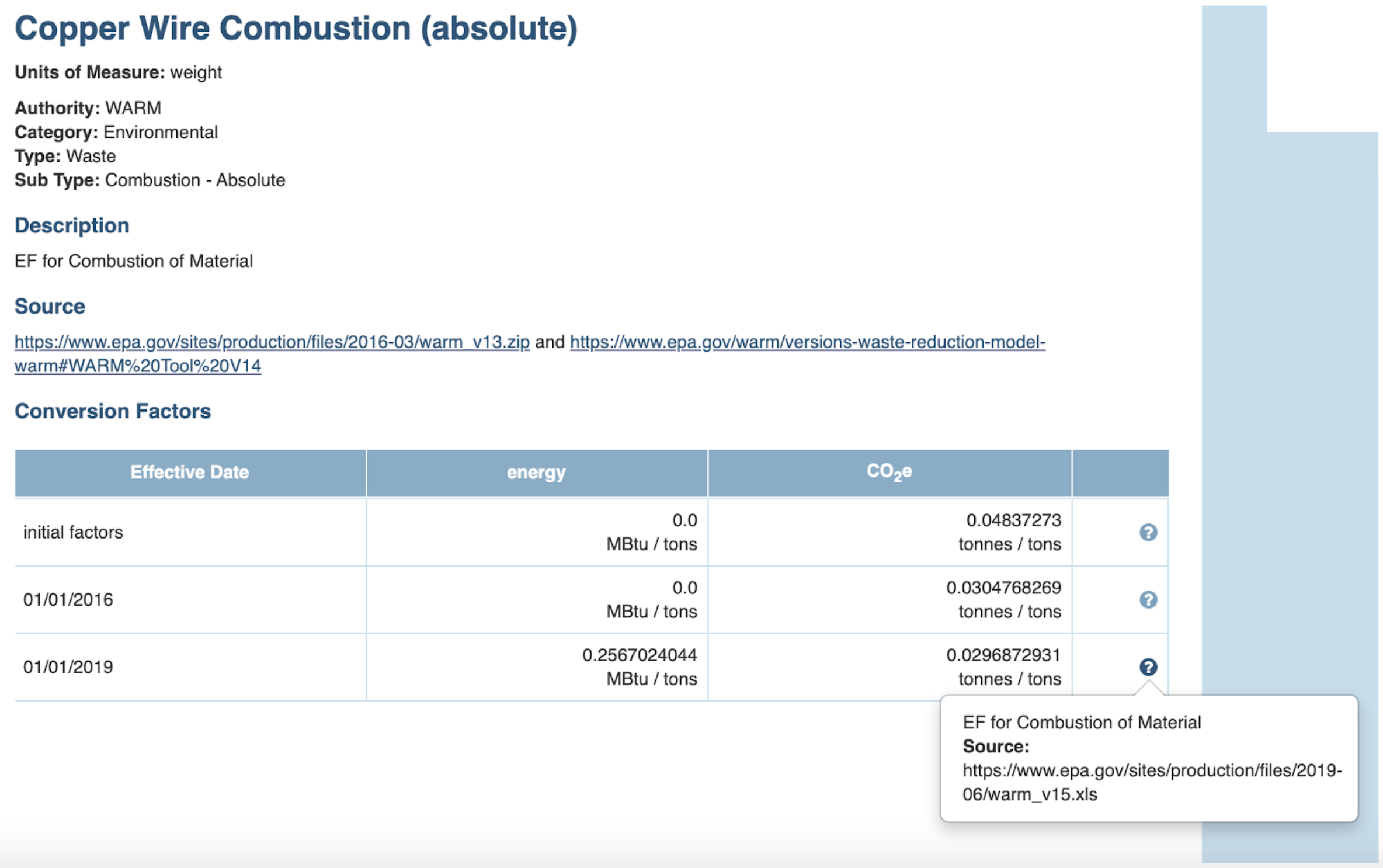
Task: Click the 0.04837273 CO2e value
Action: click(1013, 520)
